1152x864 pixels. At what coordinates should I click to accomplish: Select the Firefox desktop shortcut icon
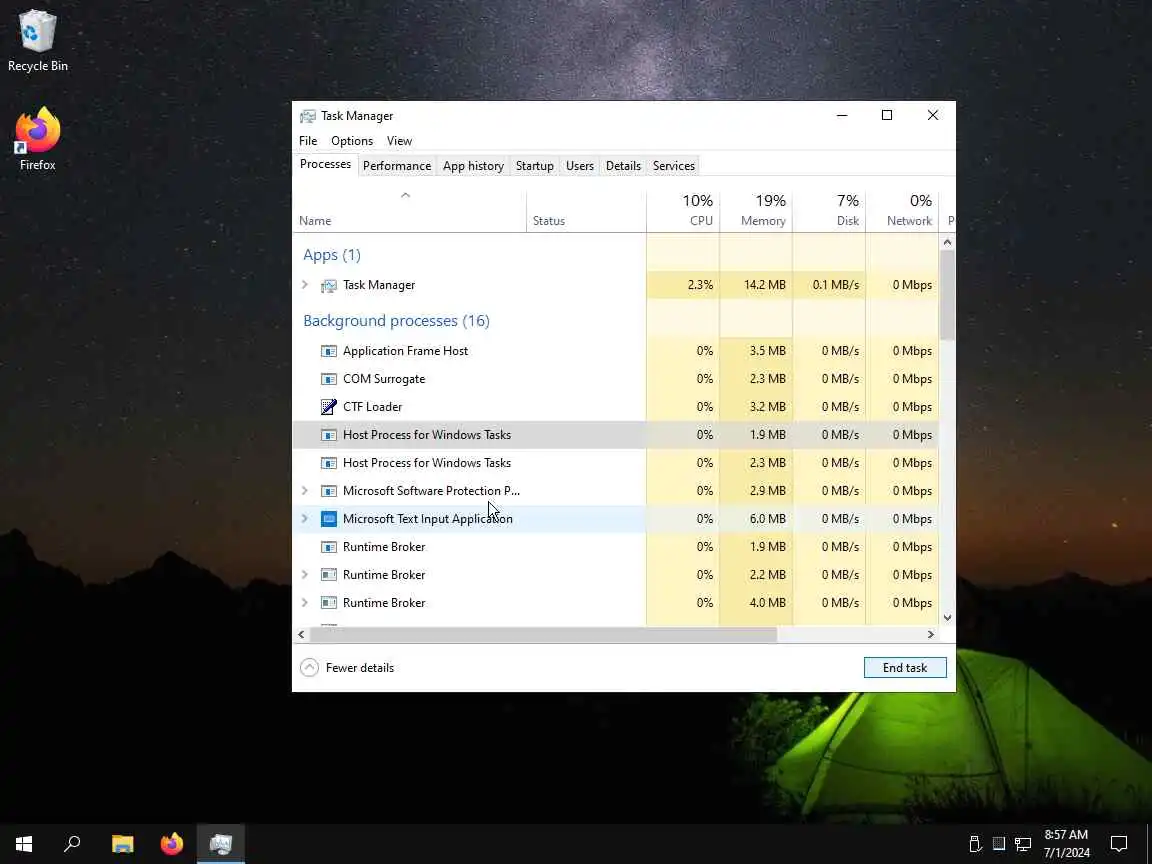[37, 140]
